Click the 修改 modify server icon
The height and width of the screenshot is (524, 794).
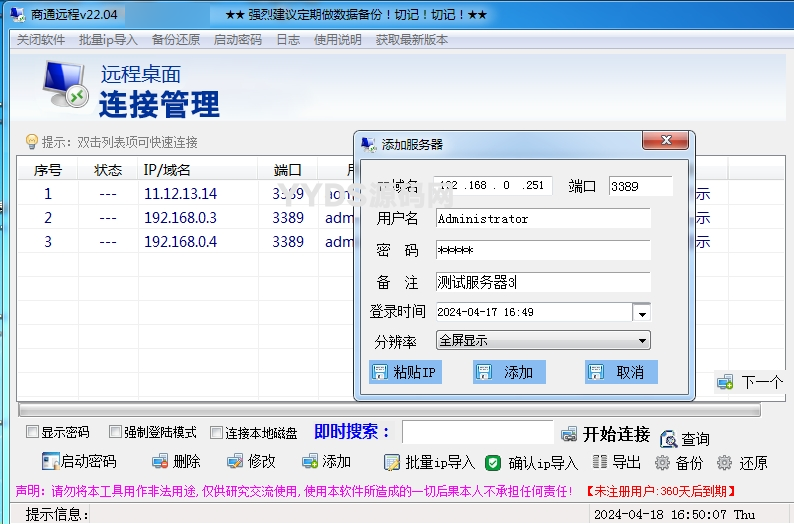click(235, 462)
